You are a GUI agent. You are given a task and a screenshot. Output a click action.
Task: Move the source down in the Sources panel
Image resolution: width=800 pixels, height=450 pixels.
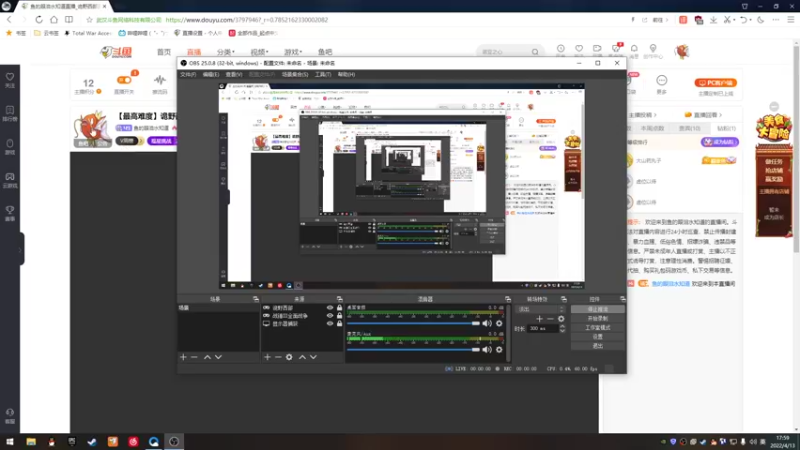[x=313, y=357]
